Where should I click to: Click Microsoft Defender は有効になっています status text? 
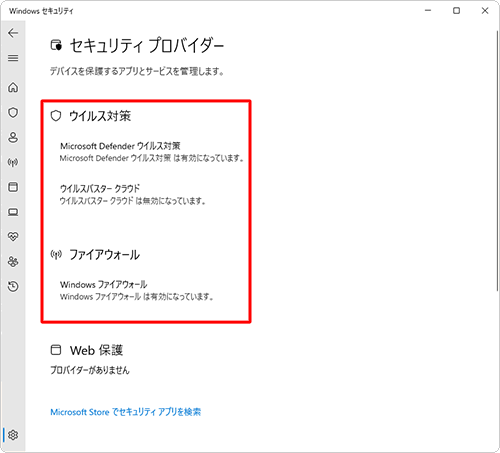152,158
